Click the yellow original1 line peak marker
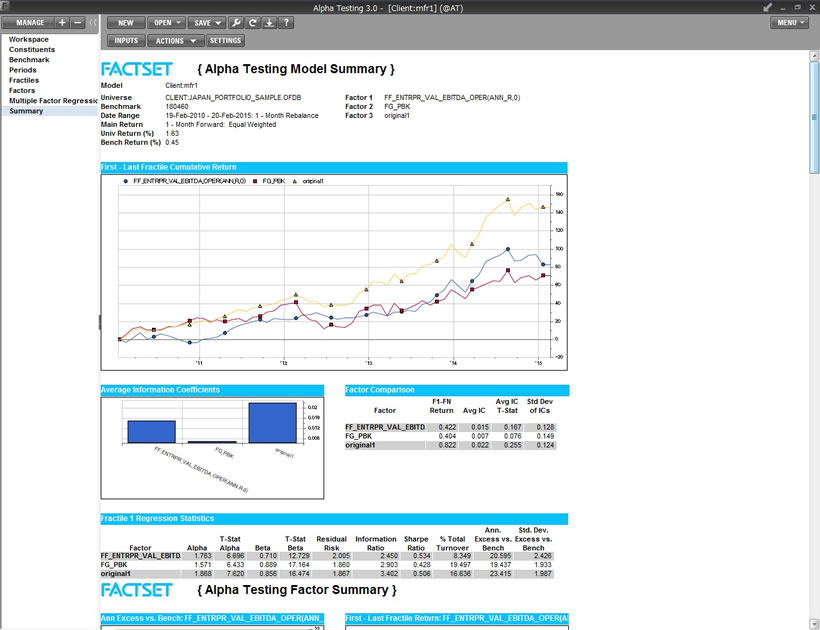820x630 pixels. 507,199
